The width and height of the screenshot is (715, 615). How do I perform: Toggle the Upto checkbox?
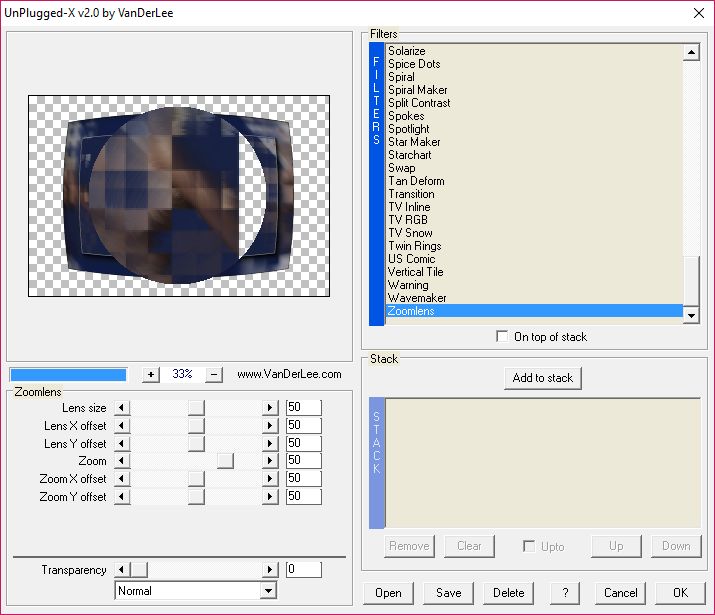pos(529,546)
